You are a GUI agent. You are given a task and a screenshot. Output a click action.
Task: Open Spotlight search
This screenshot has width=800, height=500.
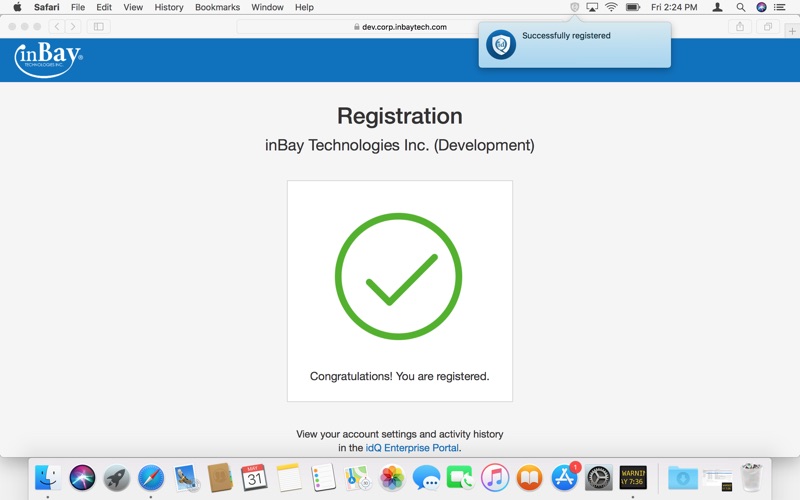pos(740,7)
